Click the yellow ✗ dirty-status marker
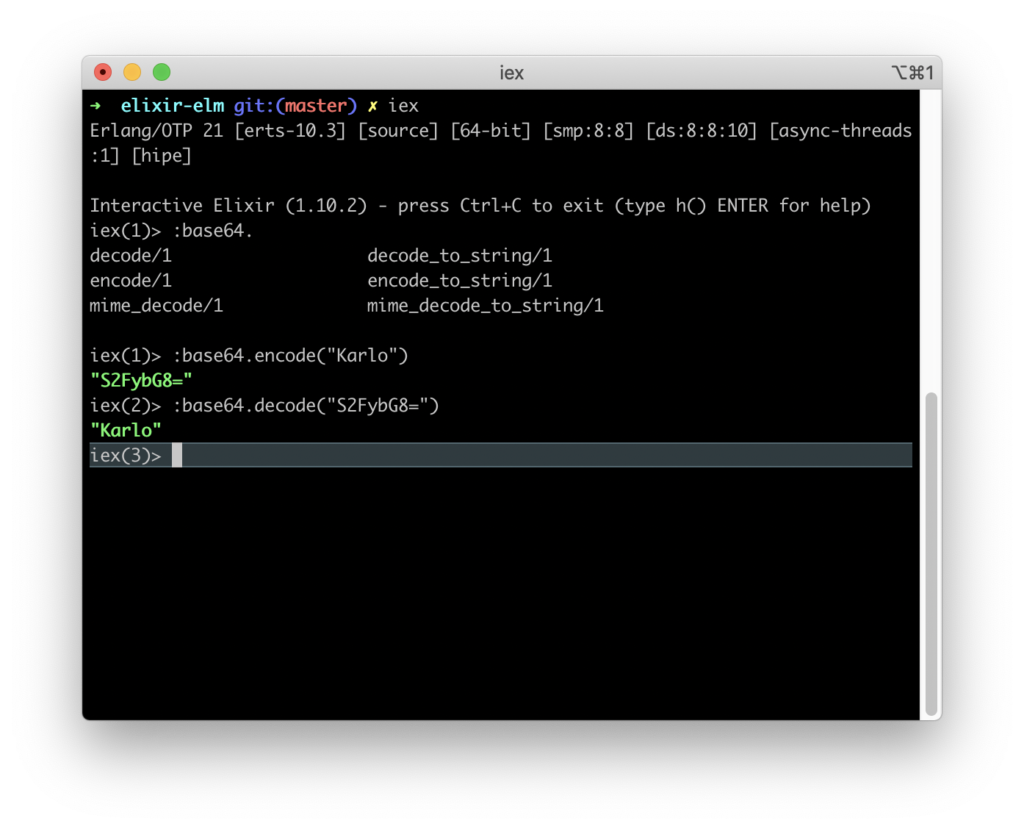 [372, 106]
